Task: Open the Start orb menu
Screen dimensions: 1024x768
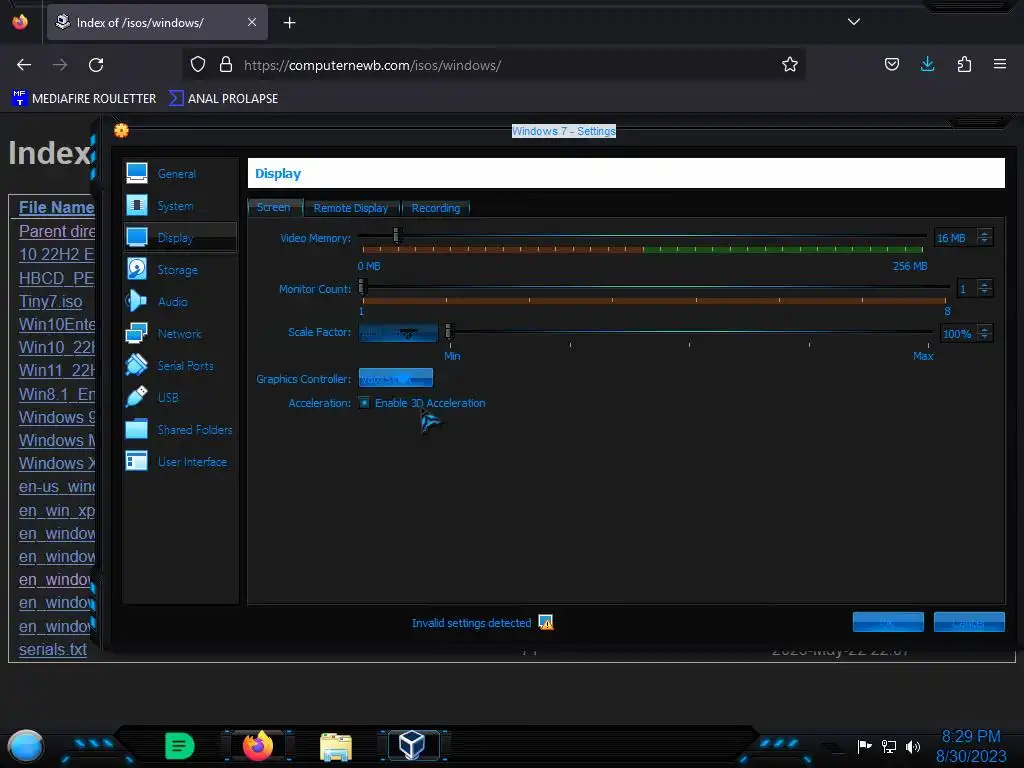Action: click(25, 746)
